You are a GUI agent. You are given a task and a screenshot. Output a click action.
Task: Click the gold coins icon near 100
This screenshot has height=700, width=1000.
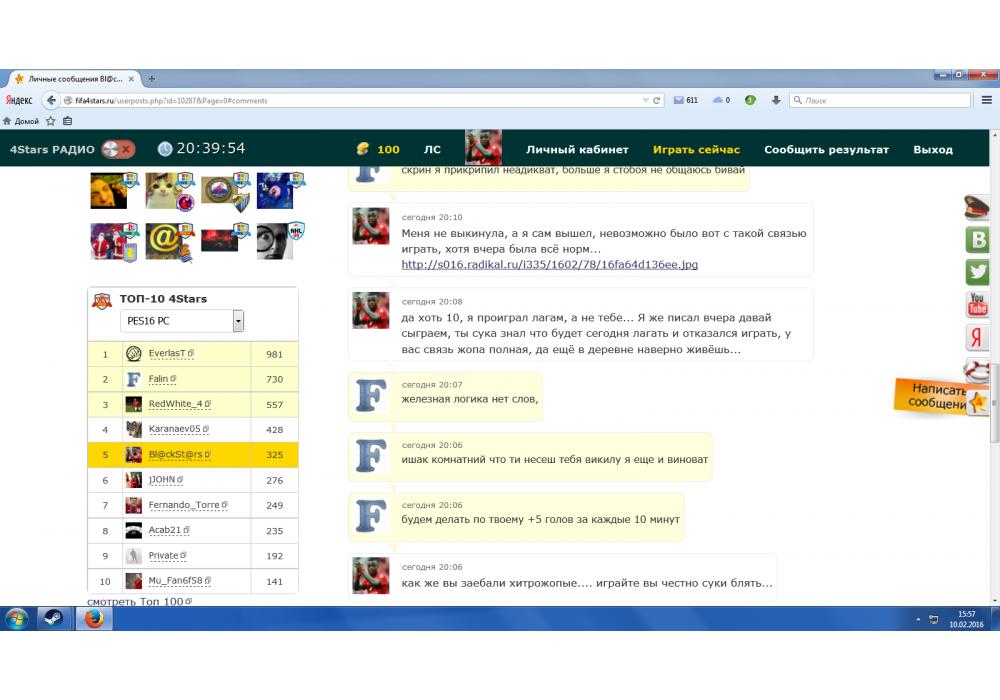(x=363, y=150)
